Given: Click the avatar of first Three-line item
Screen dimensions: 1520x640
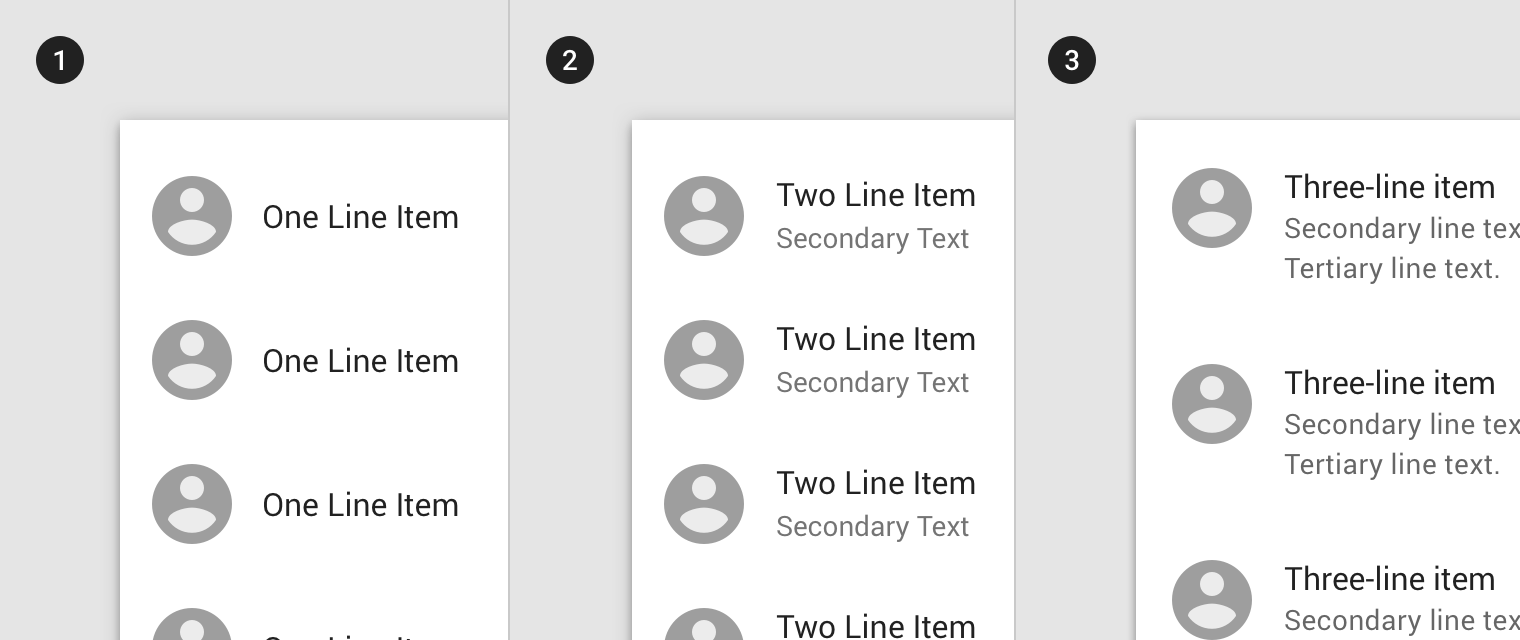Looking at the screenshot, I should point(1212,208).
